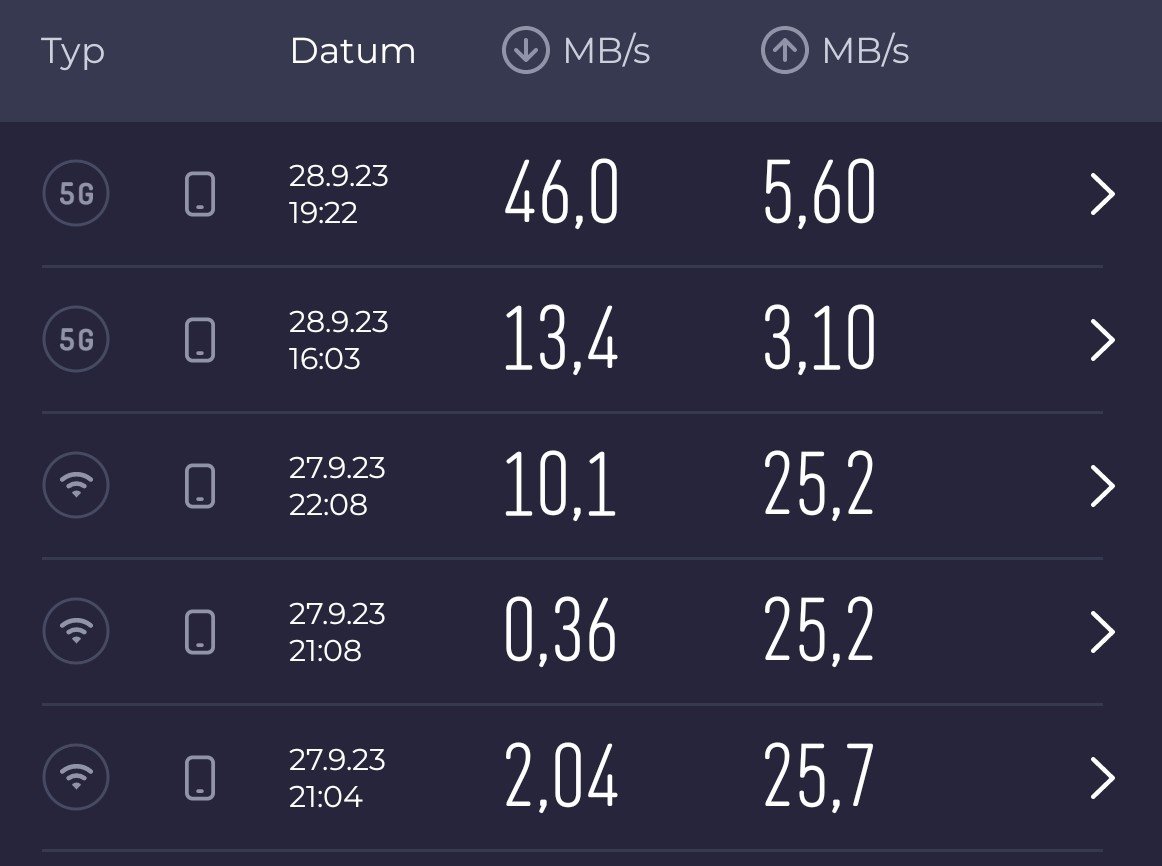1162x866 pixels.
Task: Open details chevron for the 21:04 test
Action: point(1101,778)
